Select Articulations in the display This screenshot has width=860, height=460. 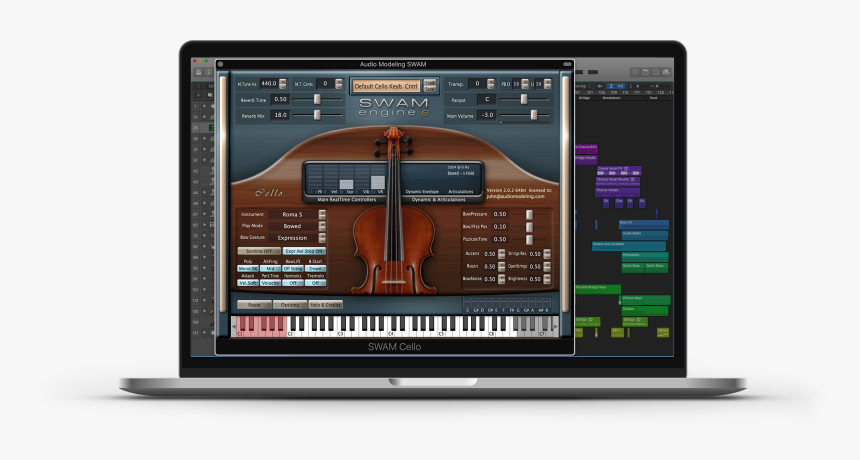pyautogui.click(x=461, y=192)
